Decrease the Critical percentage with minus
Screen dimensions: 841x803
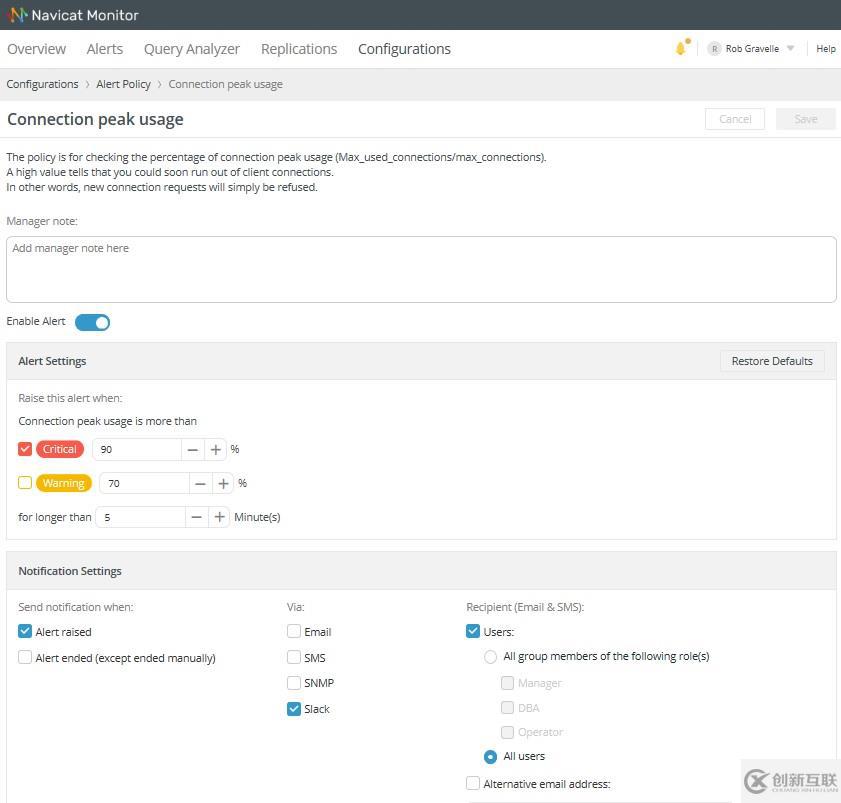coord(193,450)
